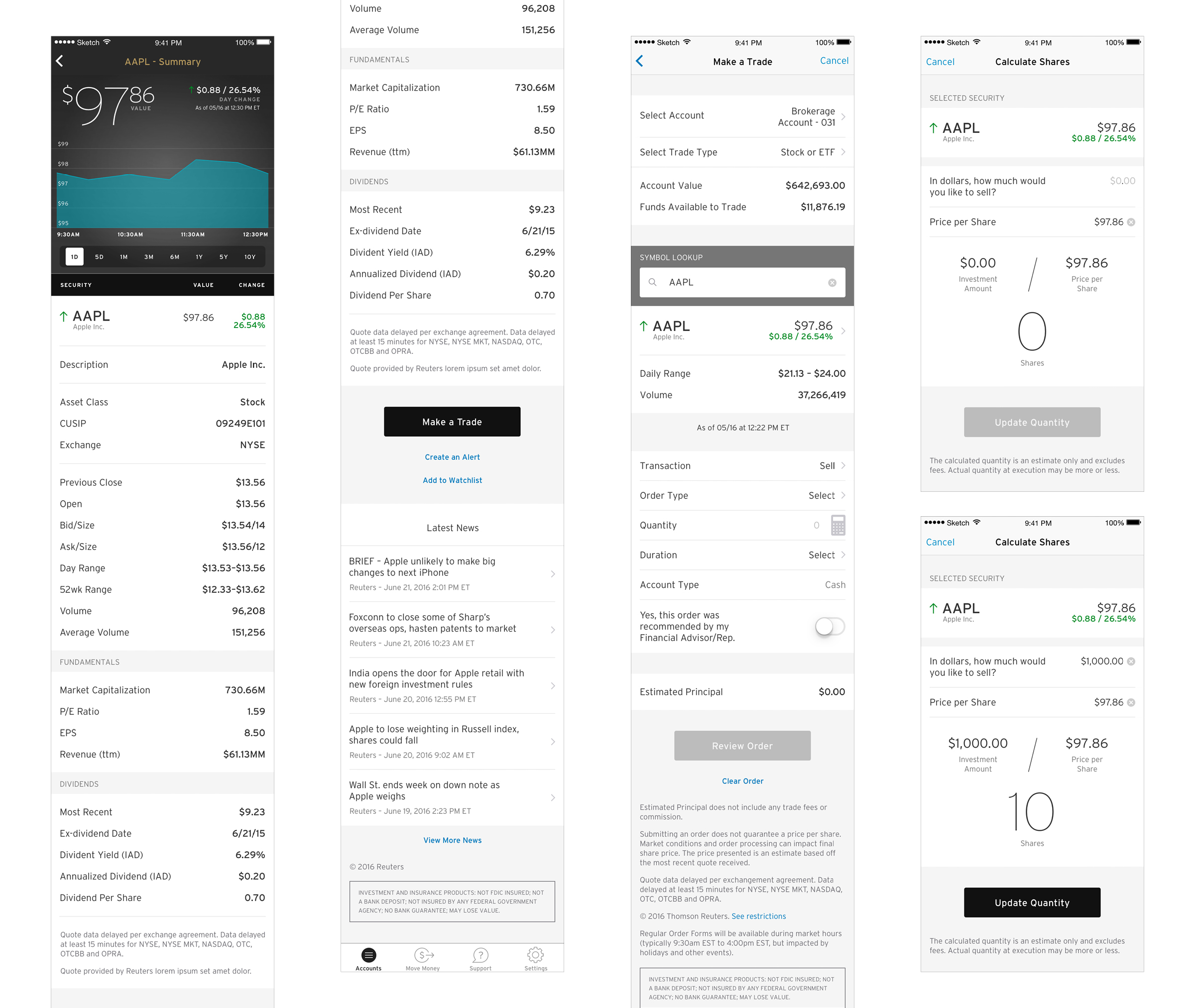Click the black Update Quantity button
The width and height of the screenshot is (1195, 1008).
1032,903
